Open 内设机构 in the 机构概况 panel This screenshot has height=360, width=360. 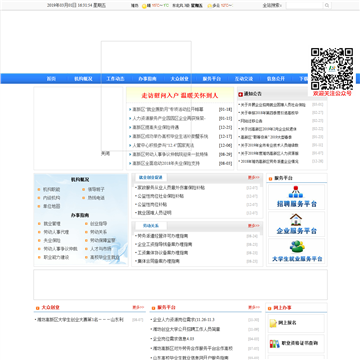click(x=52, y=198)
